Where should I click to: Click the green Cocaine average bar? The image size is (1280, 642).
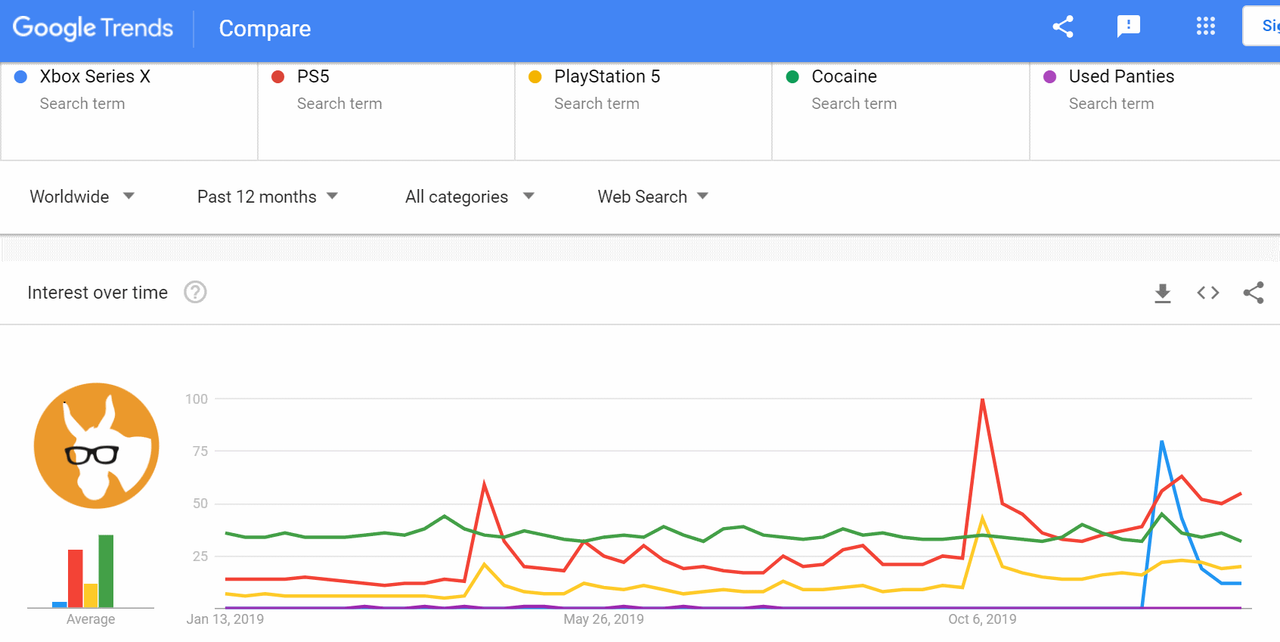pyautogui.click(x=106, y=571)
